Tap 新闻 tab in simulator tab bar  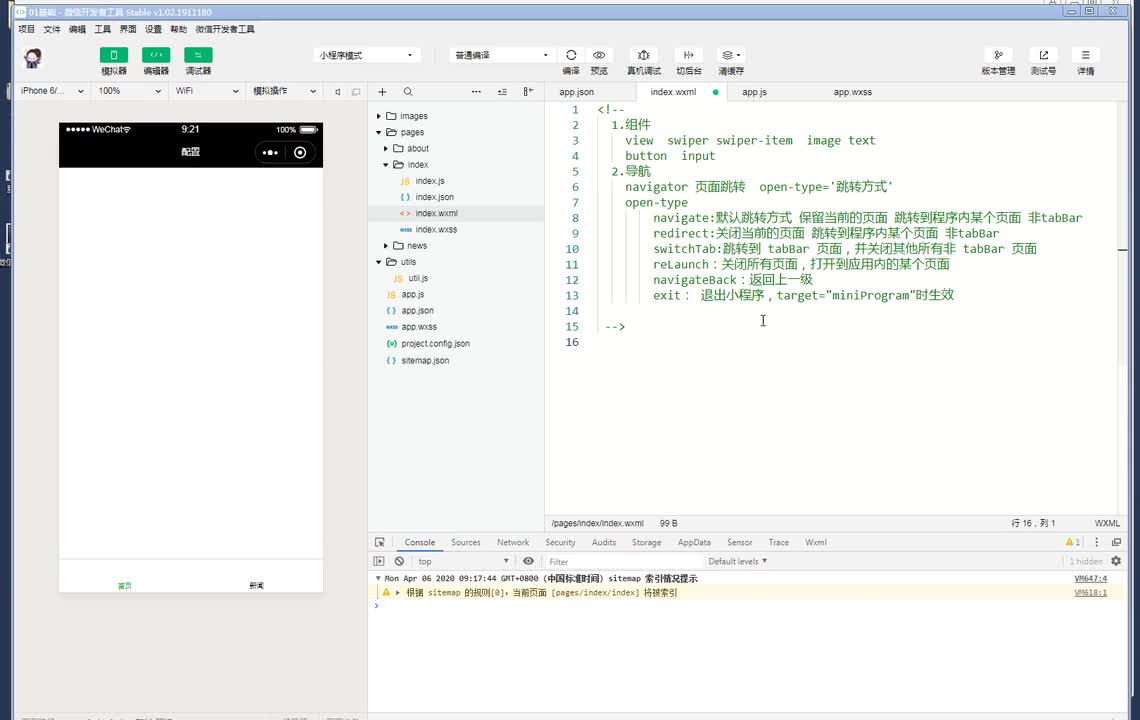click(x=257, y=584)
